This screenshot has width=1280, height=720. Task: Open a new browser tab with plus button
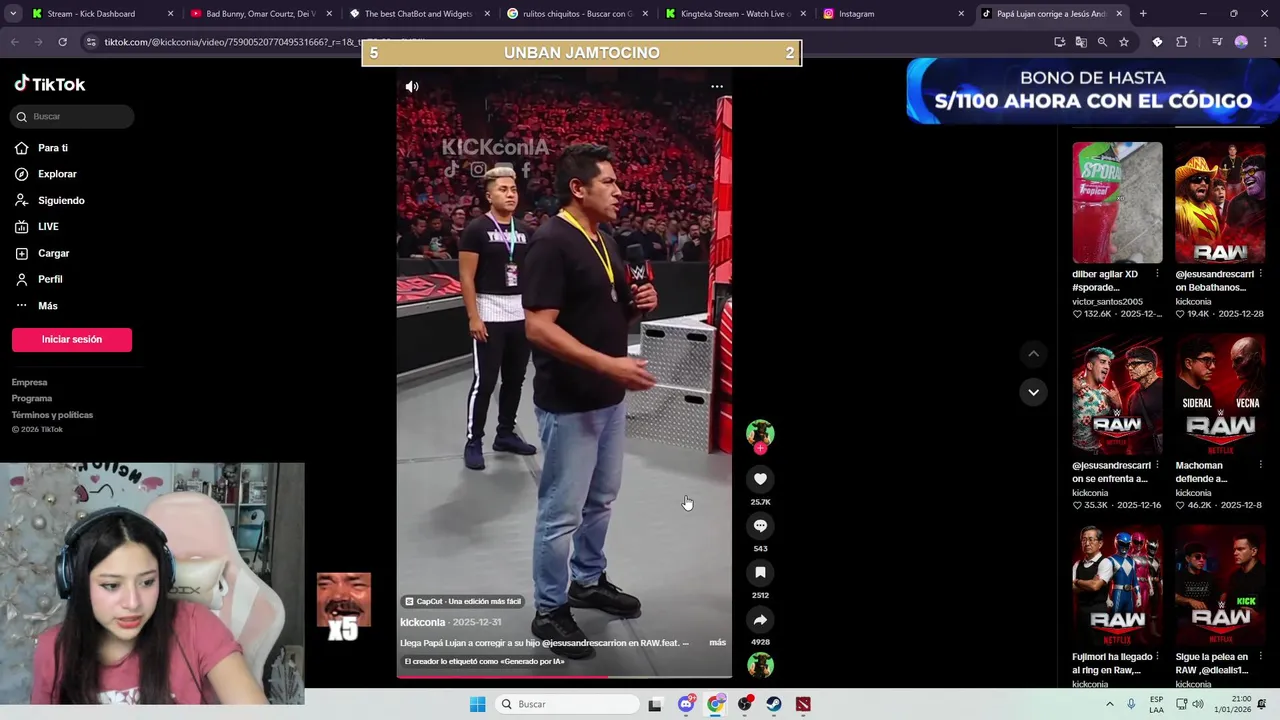[1143, 14]
